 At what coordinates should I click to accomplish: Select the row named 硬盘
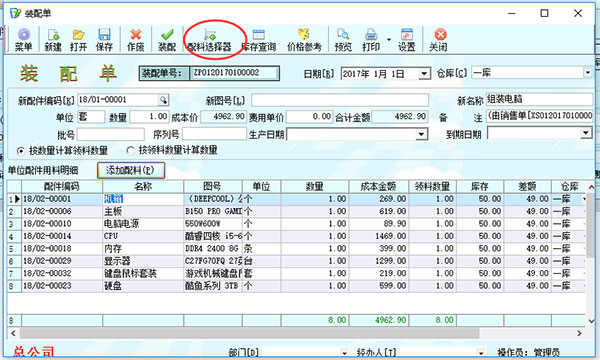point(296,286)
